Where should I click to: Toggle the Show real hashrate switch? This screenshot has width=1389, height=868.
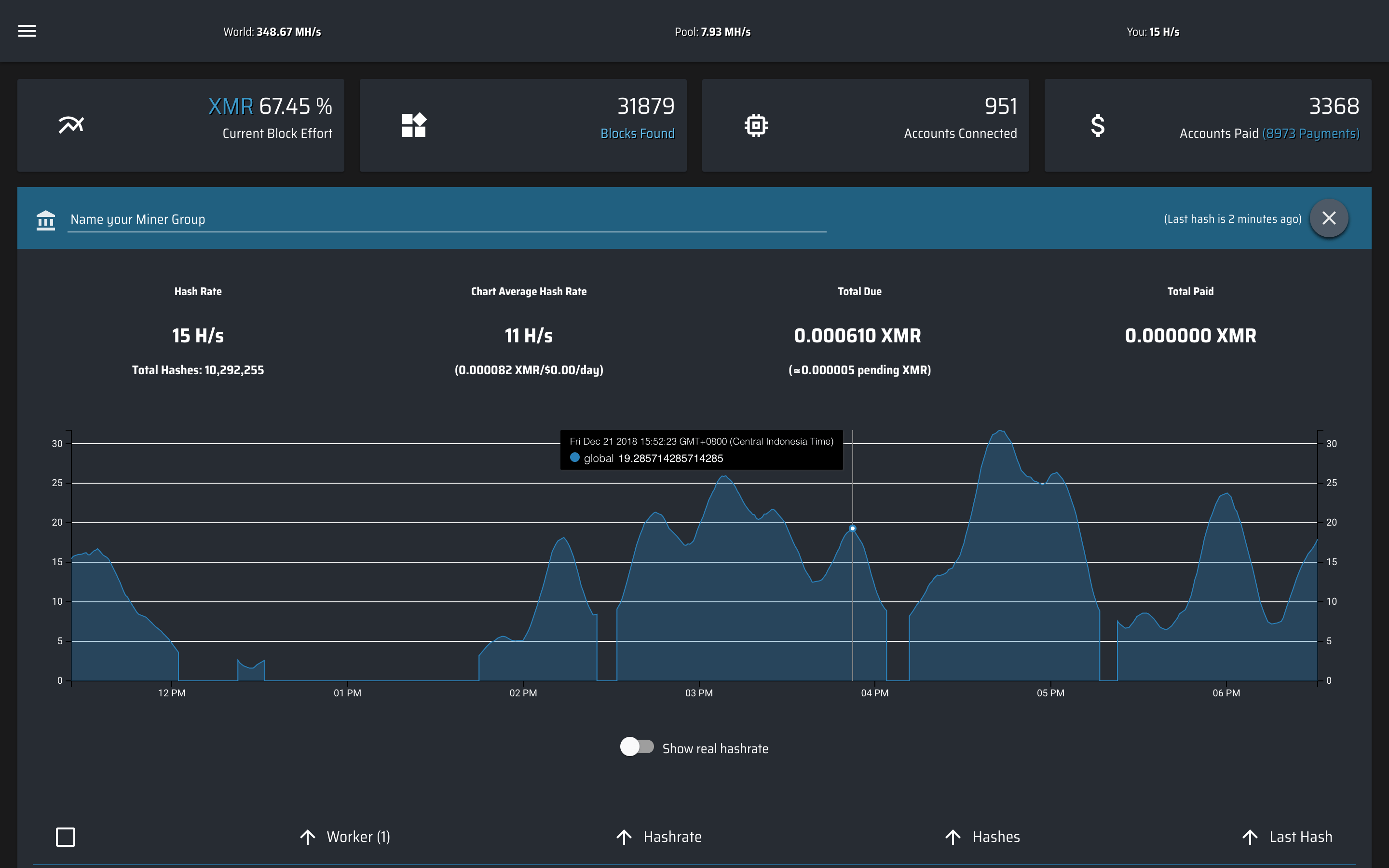[637, 747]
